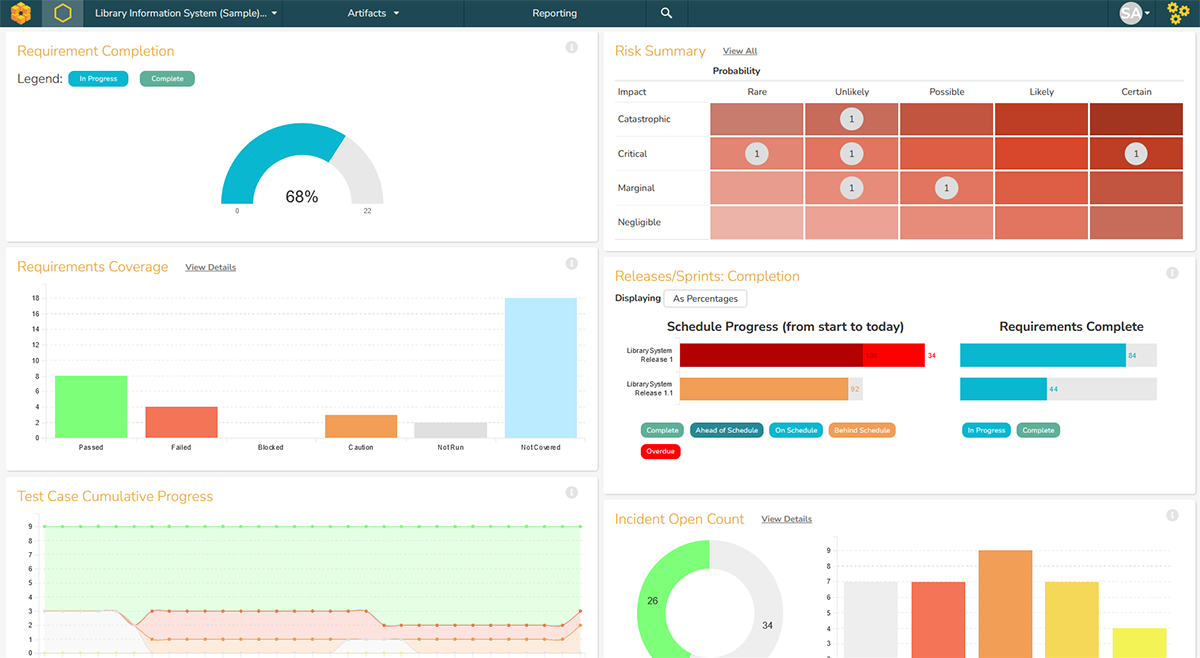The image size is (1200, 658).
Task: Toggle the Ahead of Schedule legend chip
Action: [726, 430]
